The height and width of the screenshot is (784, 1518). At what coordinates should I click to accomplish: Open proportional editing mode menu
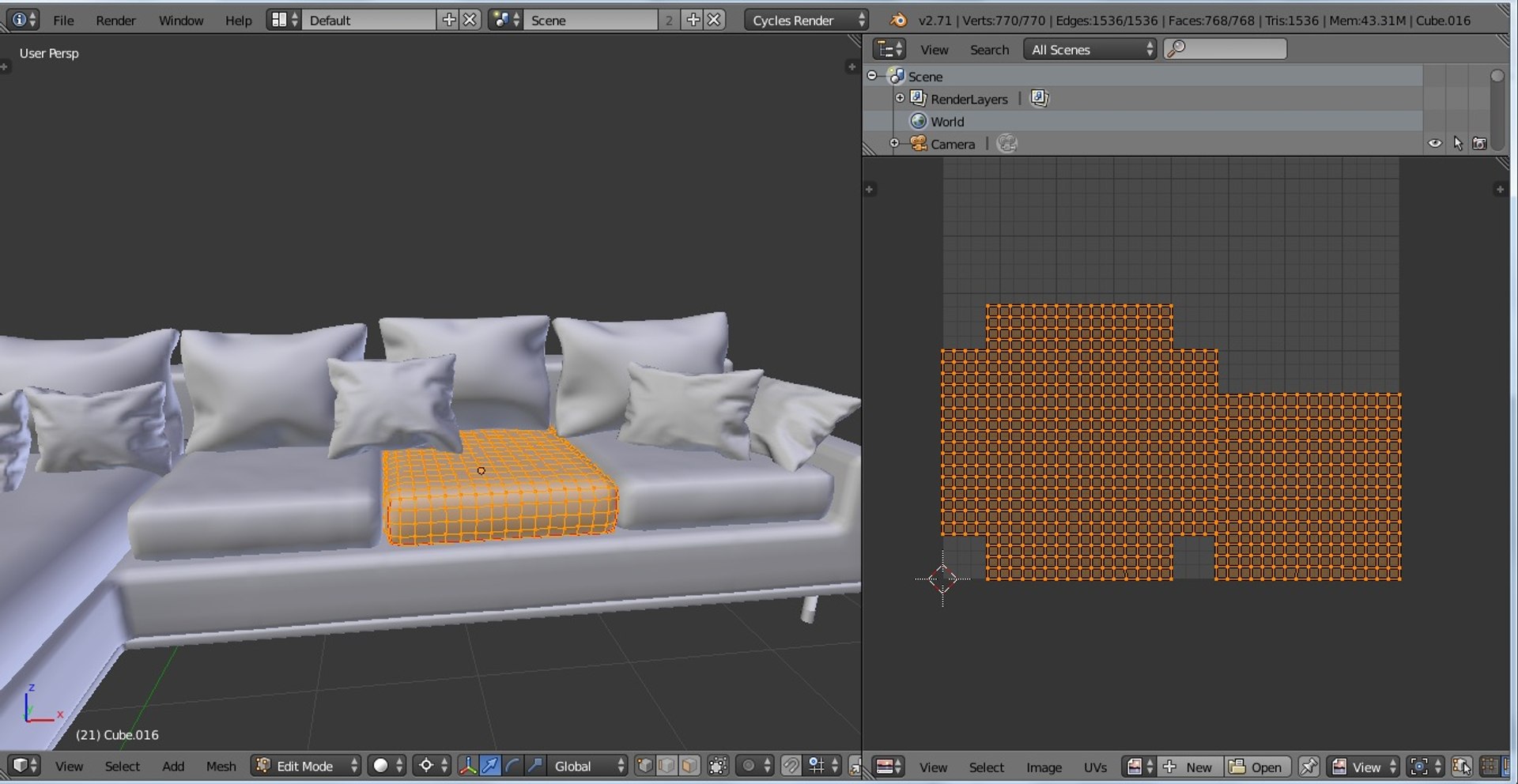[x=755, y=766]
